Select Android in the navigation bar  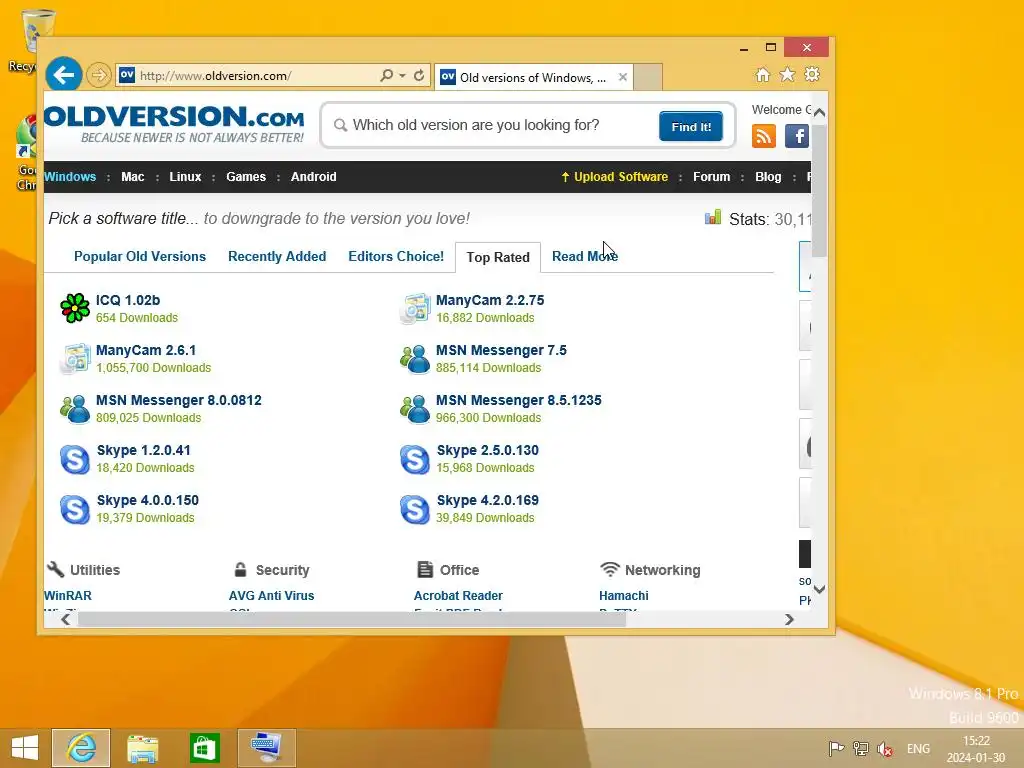click(313, 177)
